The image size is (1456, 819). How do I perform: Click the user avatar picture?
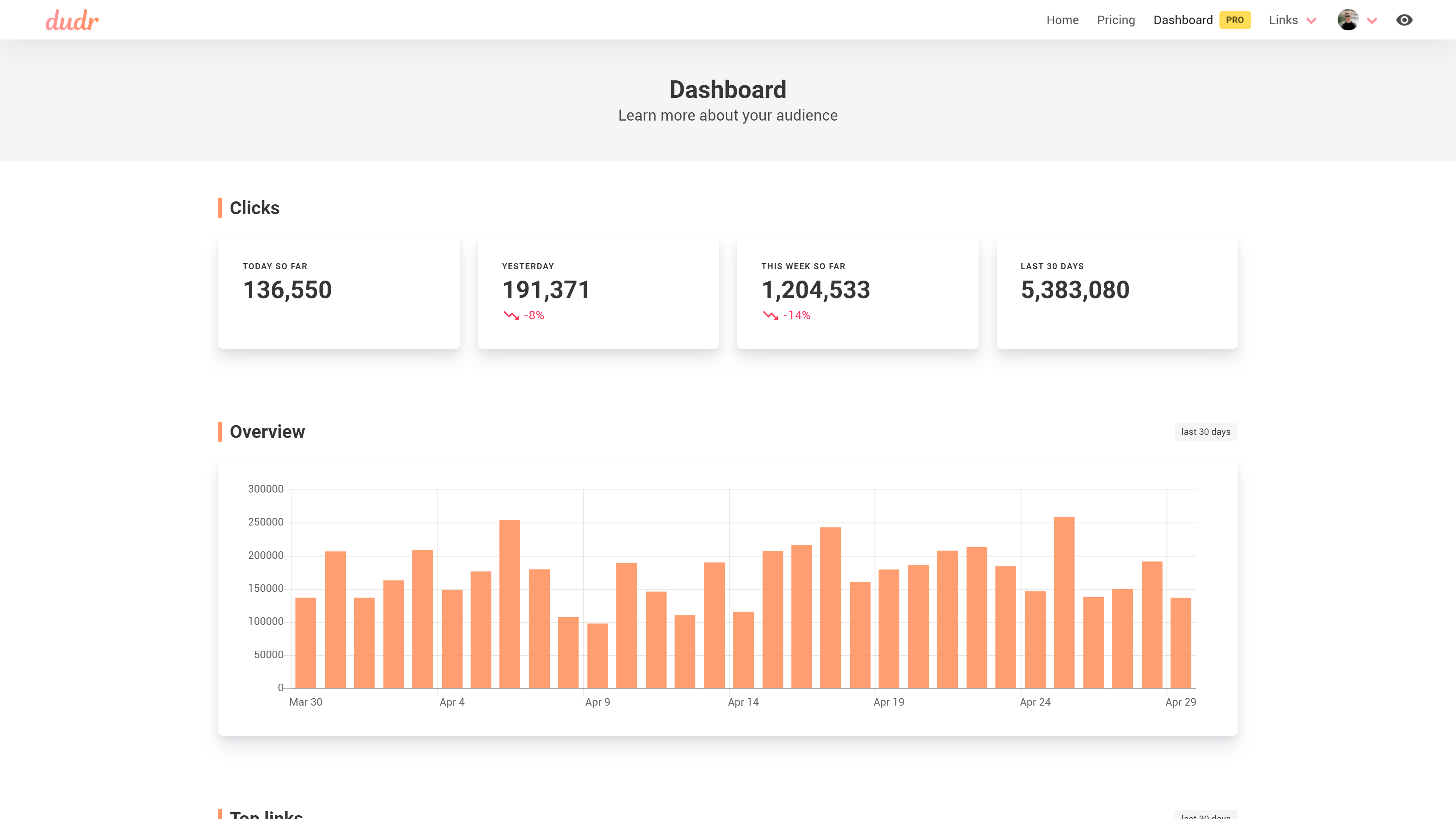tap(1348, 20)
